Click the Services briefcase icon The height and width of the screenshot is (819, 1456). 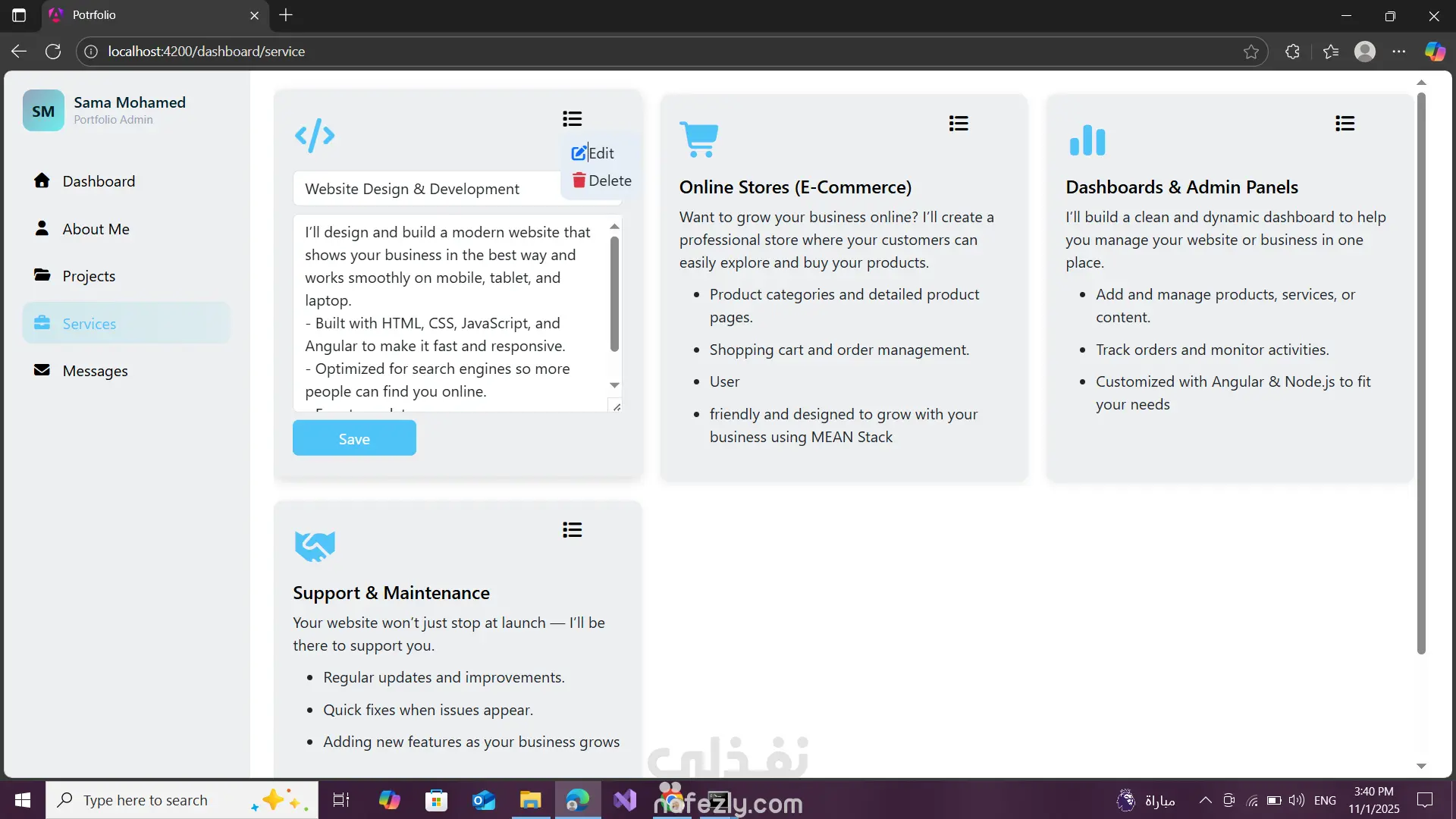[x=42, y=323]
